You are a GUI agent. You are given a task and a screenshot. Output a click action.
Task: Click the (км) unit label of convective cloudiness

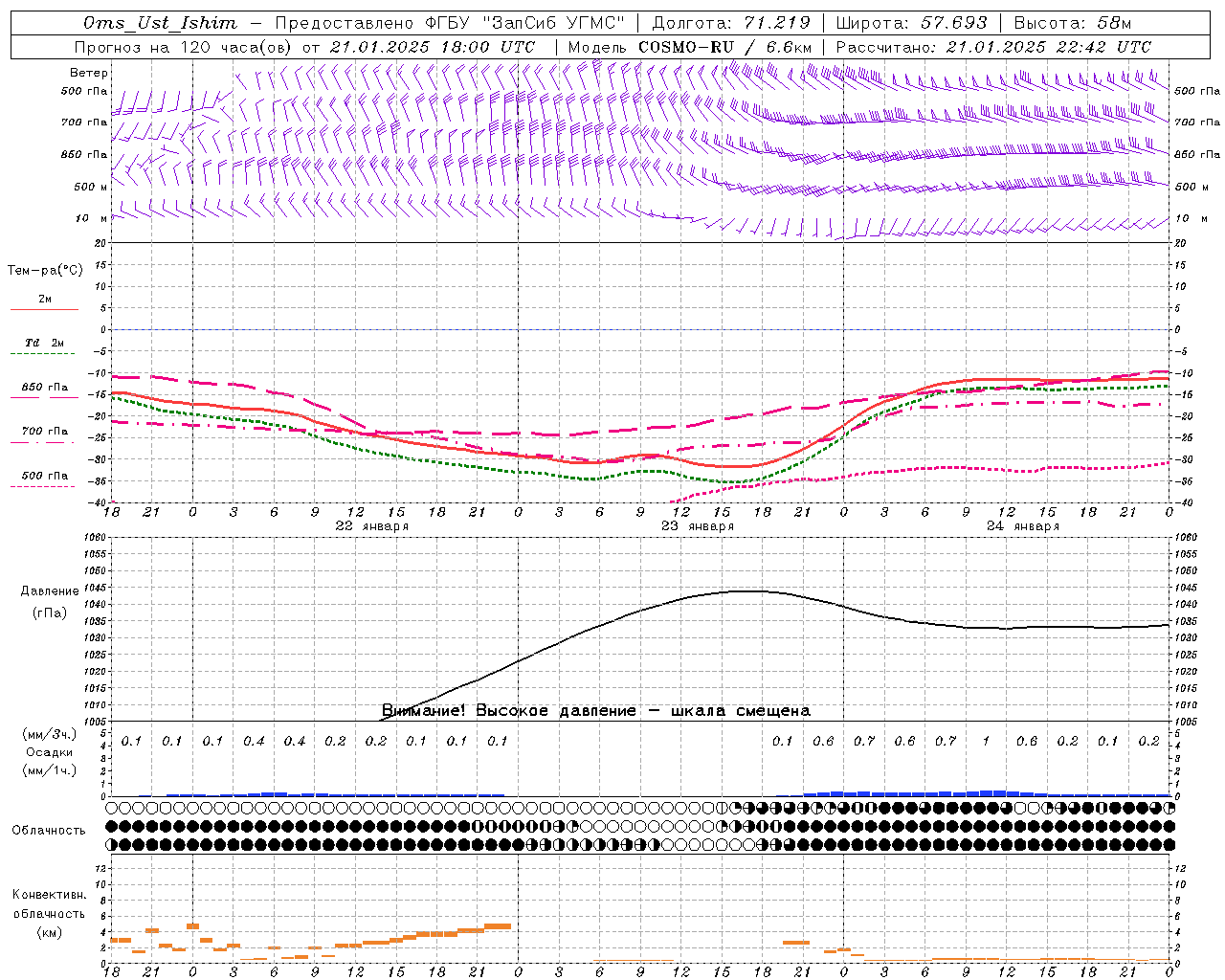pos(49,932)
